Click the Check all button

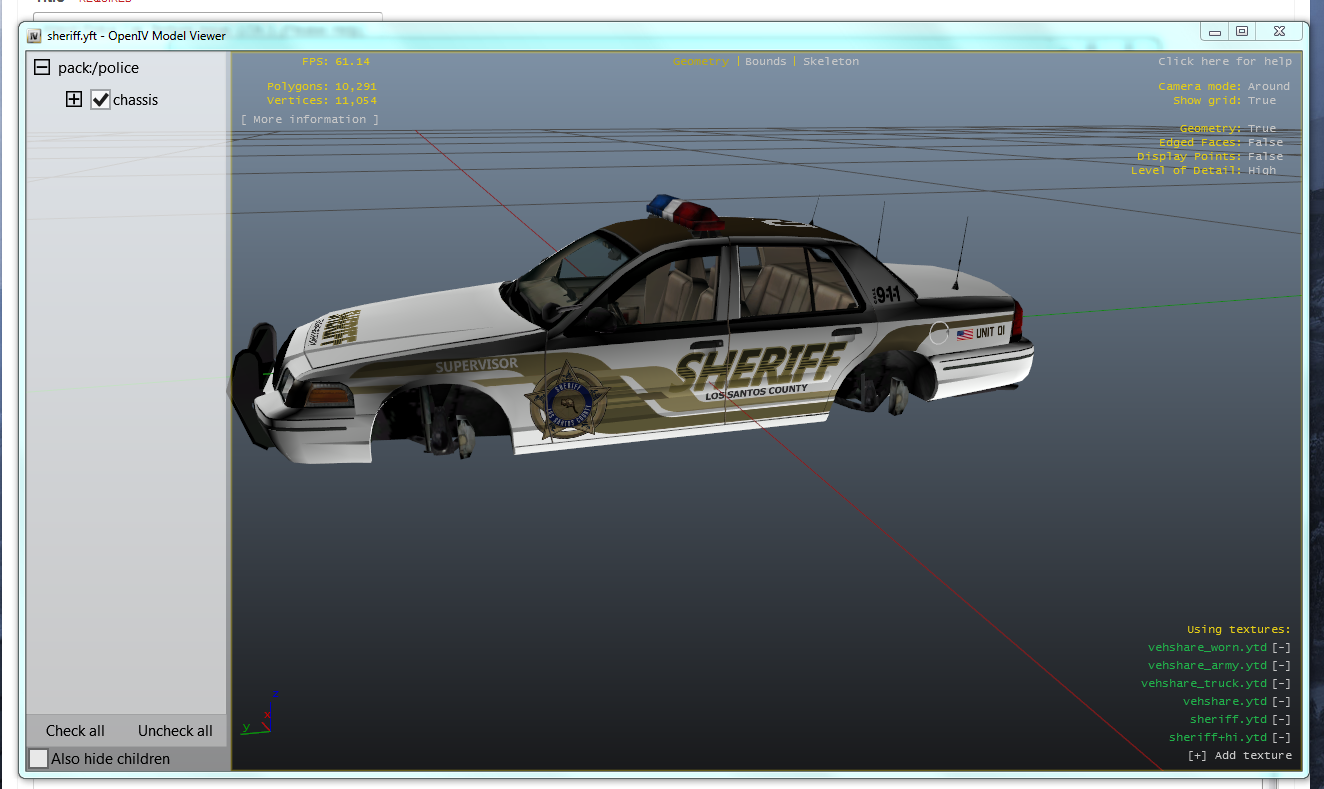(x=75, y=731)
